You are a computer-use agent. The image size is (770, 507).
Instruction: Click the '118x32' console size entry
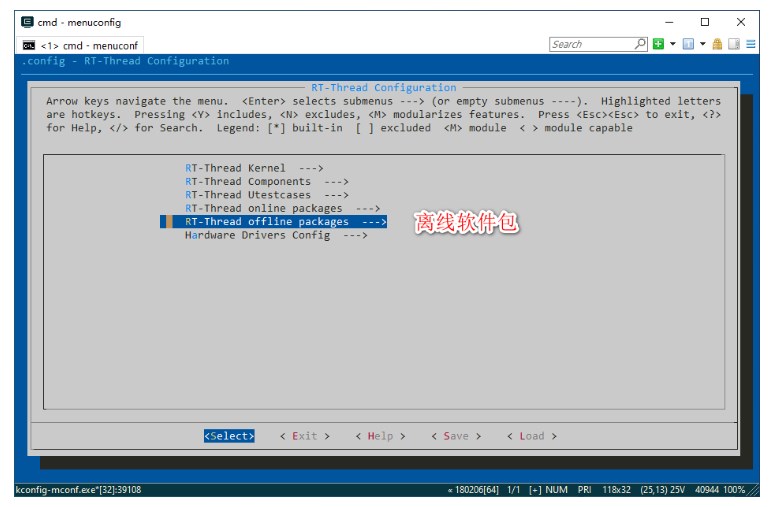616,490
